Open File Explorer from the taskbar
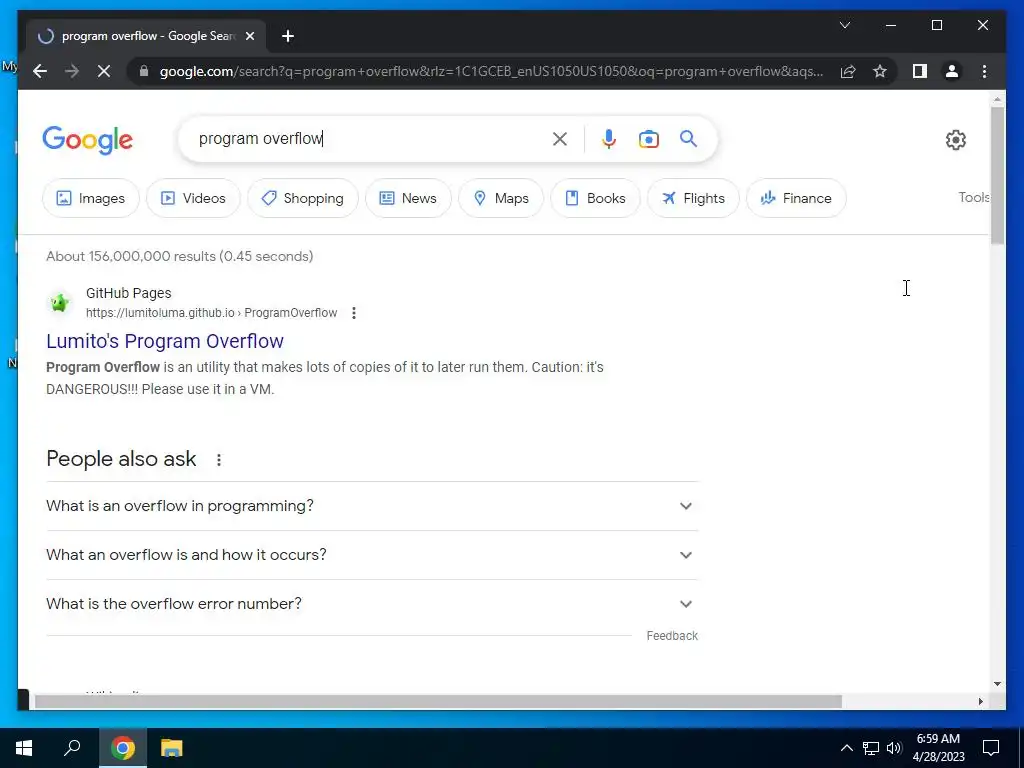This screenshot has height=768, width=1024. pyautogui.click(x=172, y=748)
